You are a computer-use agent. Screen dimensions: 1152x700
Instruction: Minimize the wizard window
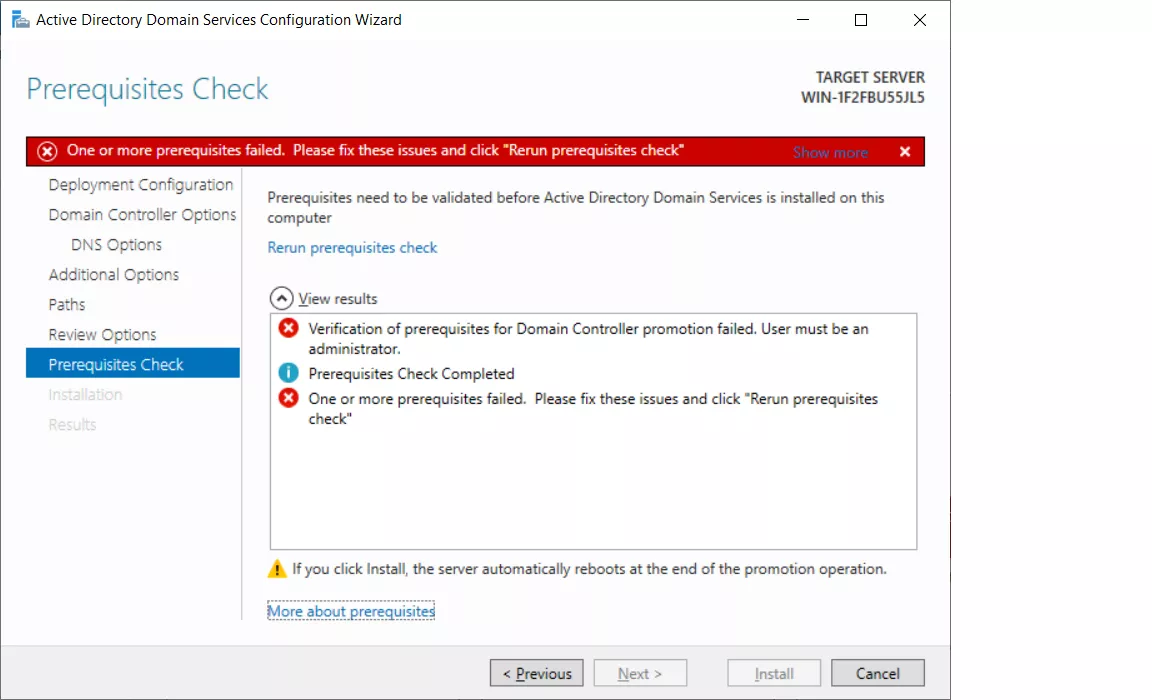pos(803,20)
